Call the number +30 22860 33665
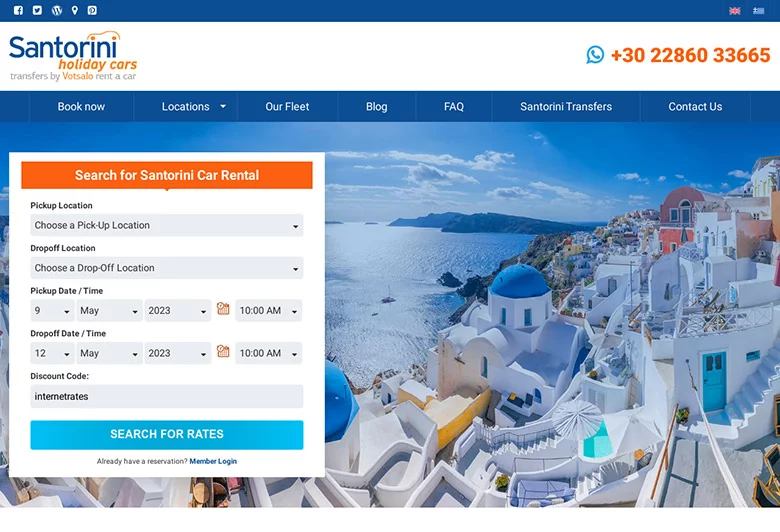 (x=690, y=55)
